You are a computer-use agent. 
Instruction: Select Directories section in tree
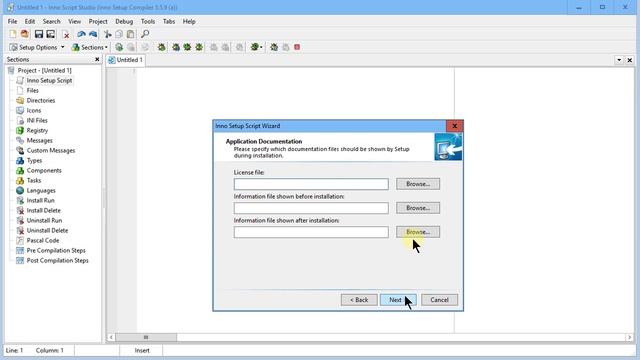41,100
